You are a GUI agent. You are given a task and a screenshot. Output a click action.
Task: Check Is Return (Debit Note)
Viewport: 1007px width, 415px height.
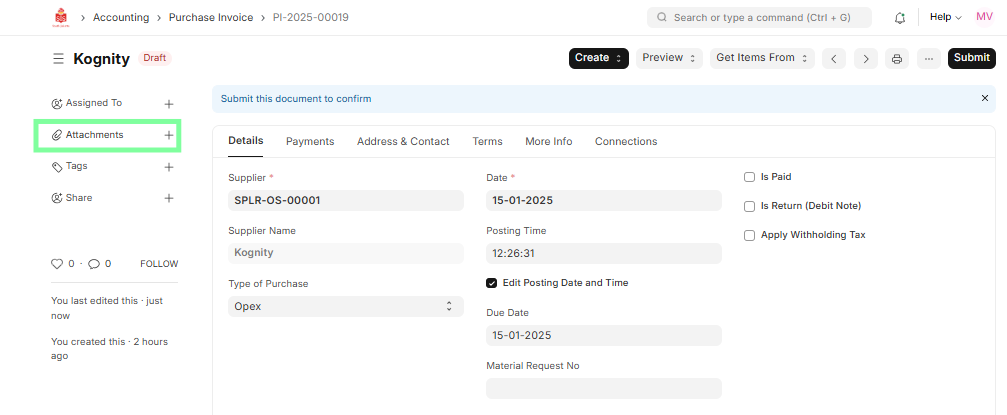pos(750,206)
